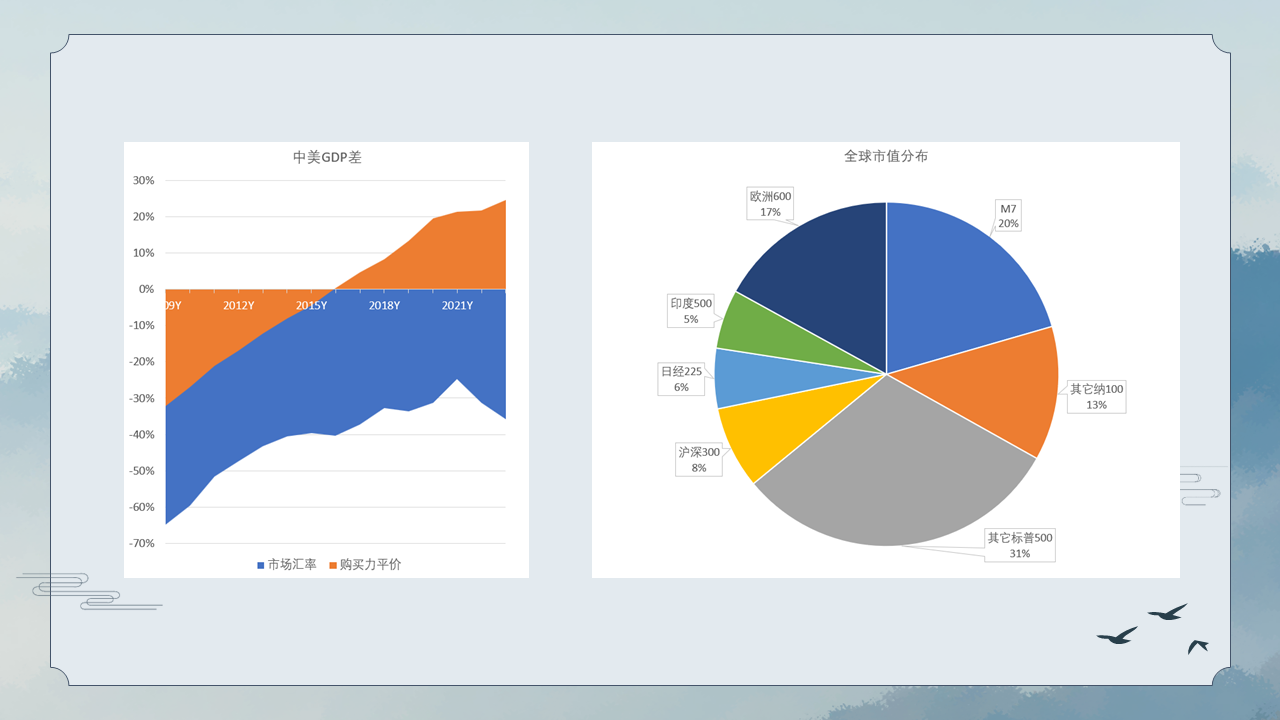Image resolution: width=1280 pixels, height=720 pixels.
Task: Click the 印度500 5% data label
Action: [x=691, y=311]
